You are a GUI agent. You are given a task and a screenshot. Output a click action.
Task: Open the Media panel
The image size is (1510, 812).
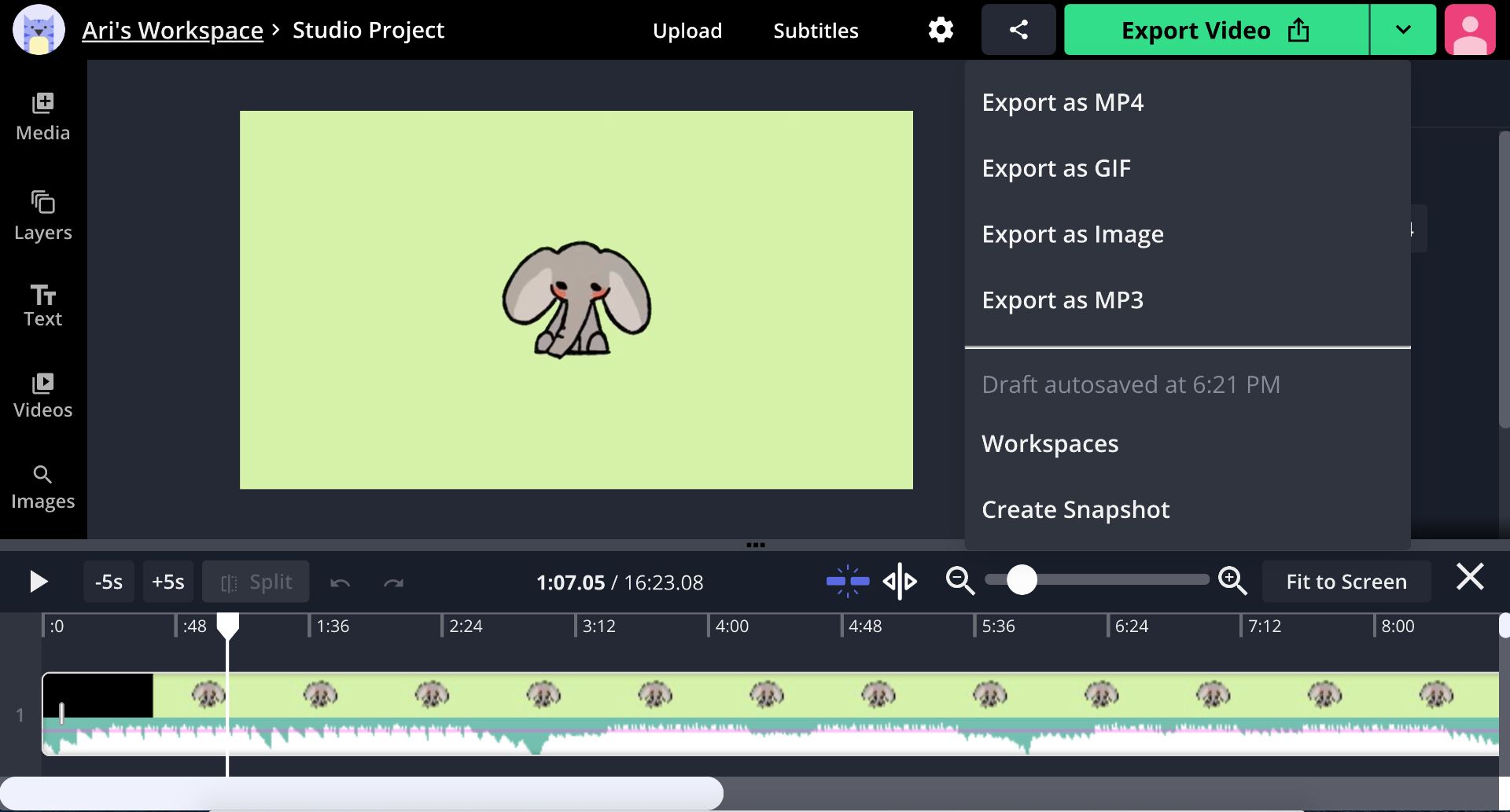click(42, 116)
